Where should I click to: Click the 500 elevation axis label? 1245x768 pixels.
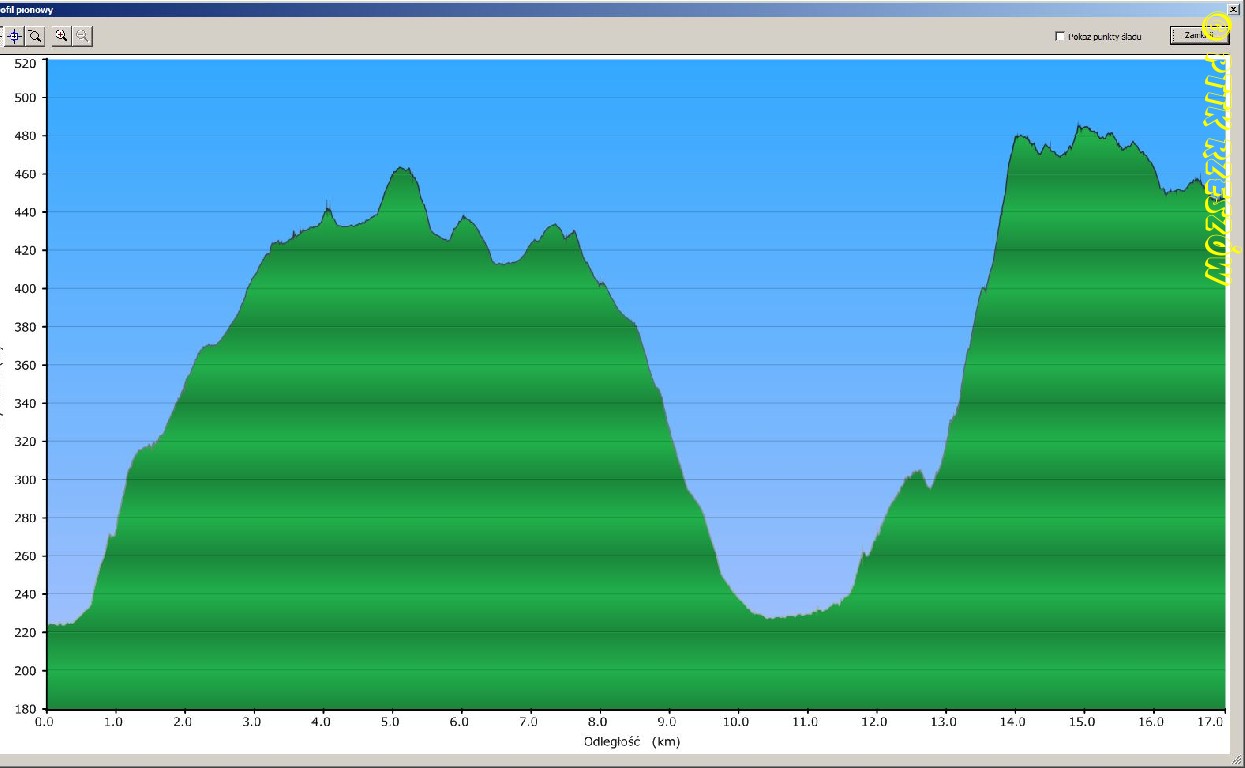(23, 98)
